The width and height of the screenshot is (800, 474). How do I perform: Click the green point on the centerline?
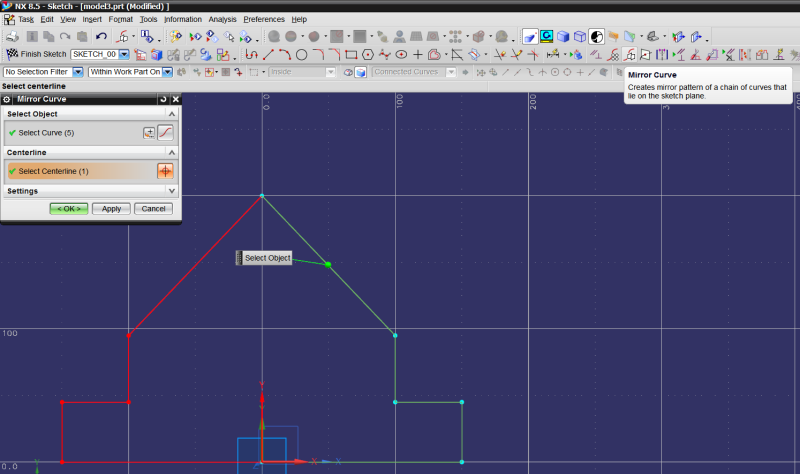pyautogui.click(x=328, y=264)
